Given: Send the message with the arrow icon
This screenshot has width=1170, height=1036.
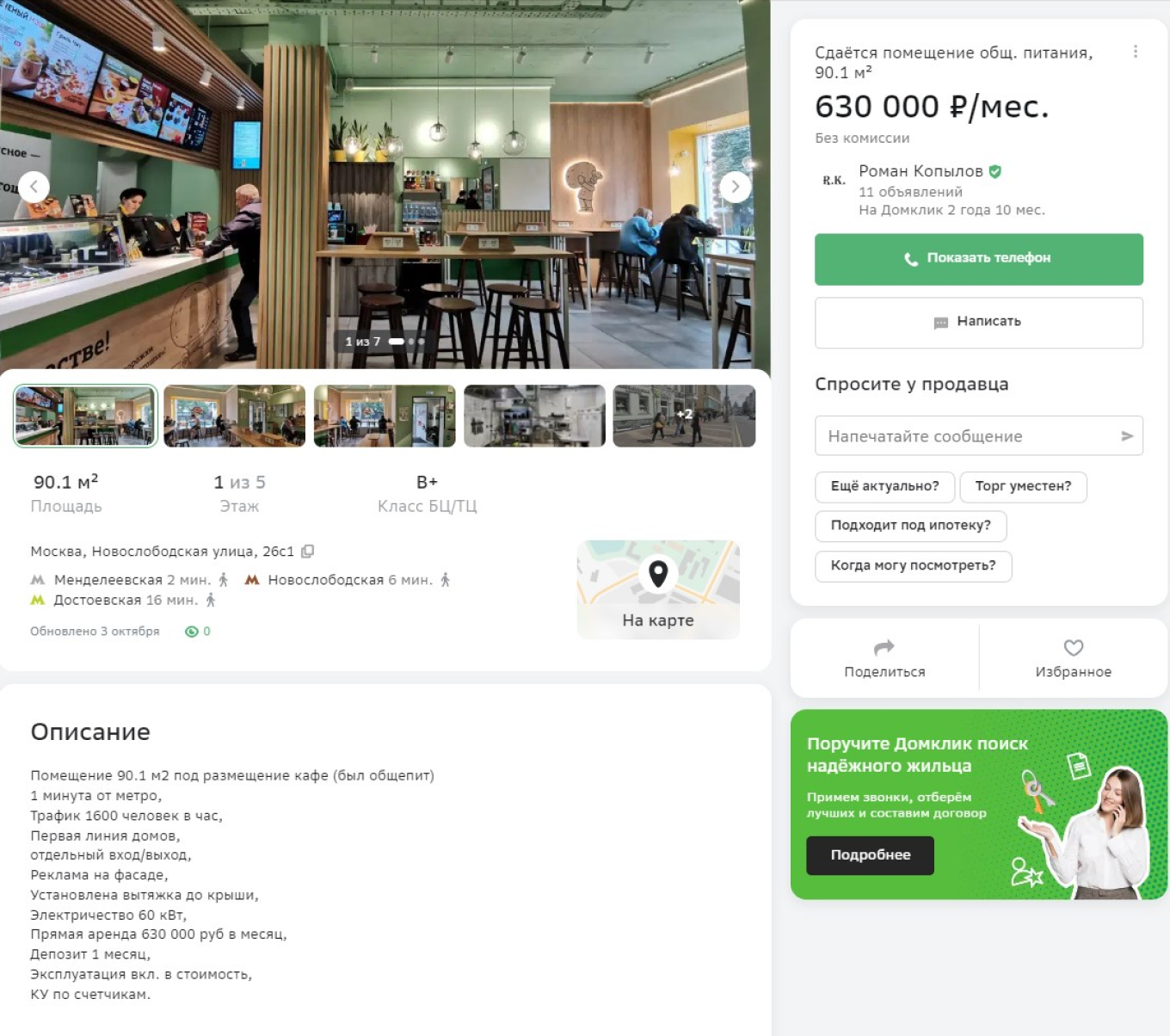Looking at the screenshot, I should click(1127, 436).
